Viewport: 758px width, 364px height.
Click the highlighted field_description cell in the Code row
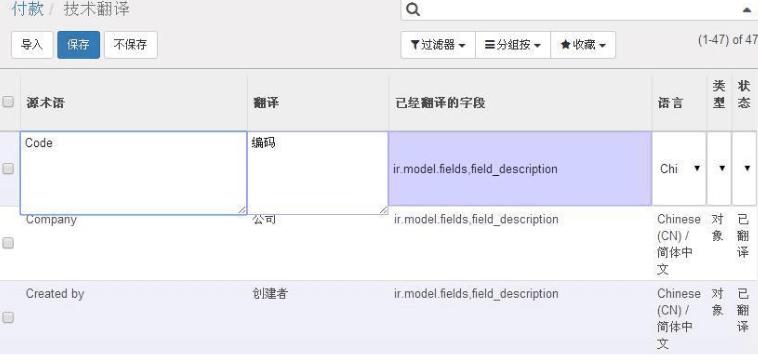[x=520, y=169]
